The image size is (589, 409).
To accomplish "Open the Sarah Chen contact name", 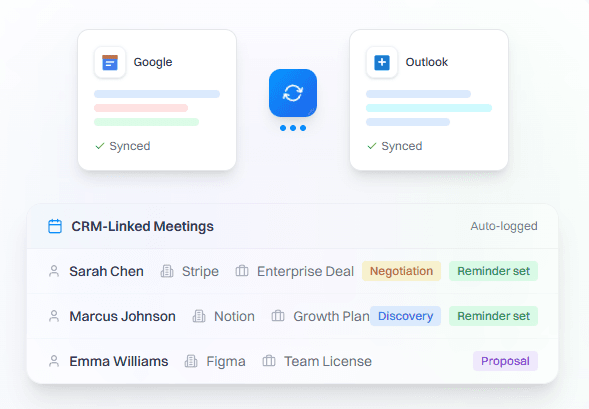I will click(106, 271).
